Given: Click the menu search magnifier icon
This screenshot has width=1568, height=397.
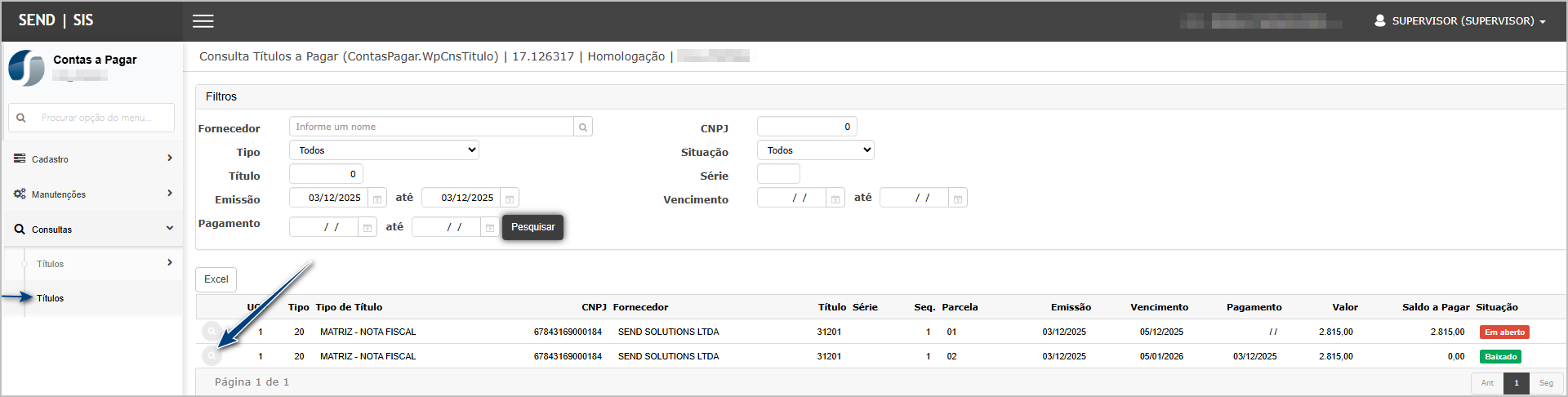Looking at the screenshot, I should 21,118.
